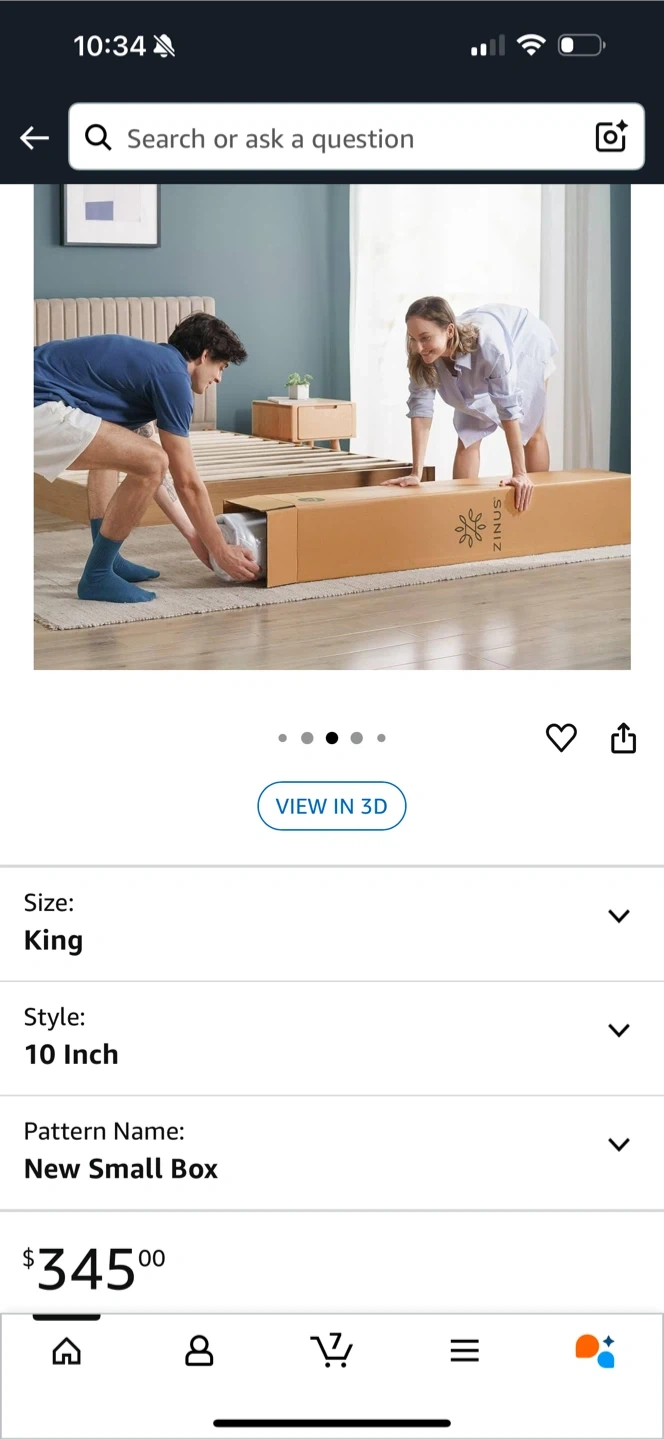Tap the back arrow icon
This screenshot has height=1440, width=664.
[34, 138]
